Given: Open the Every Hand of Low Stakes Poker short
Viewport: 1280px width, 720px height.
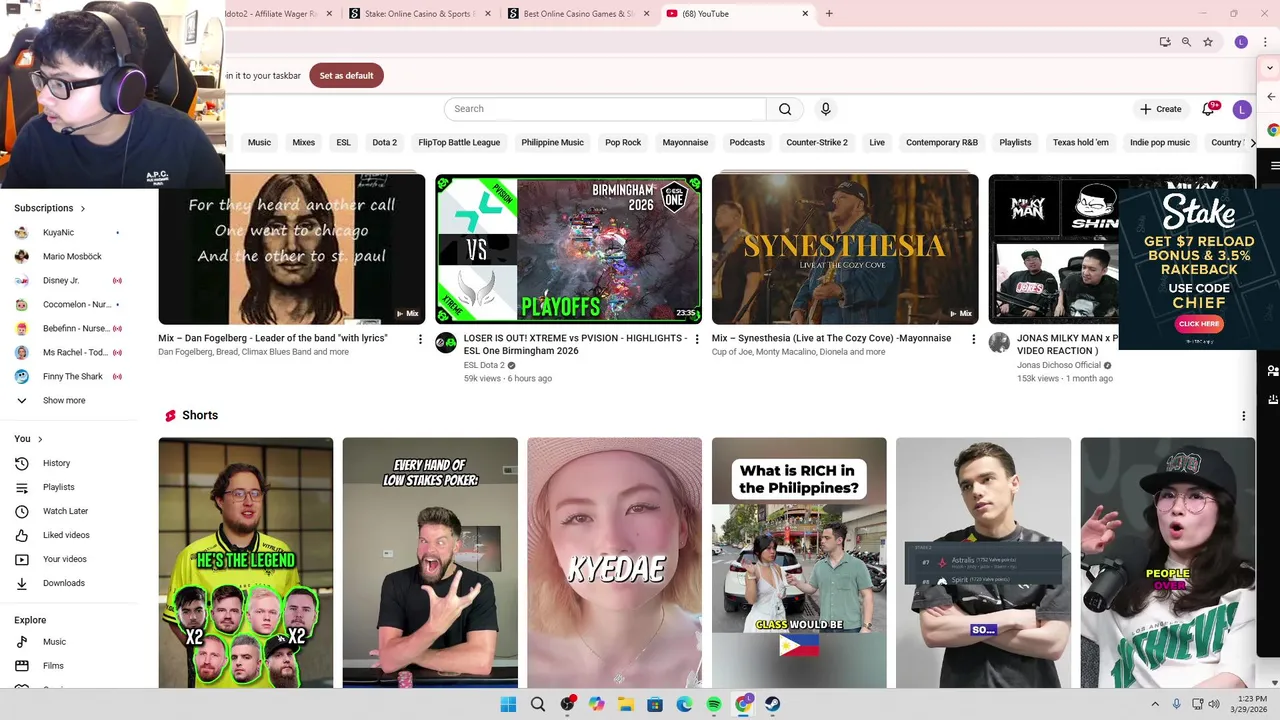Looking at the screenshot, I should point(430,563).
